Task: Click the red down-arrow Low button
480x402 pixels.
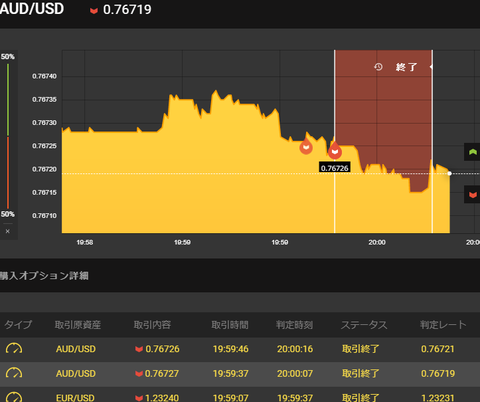Action: (472, 195)
